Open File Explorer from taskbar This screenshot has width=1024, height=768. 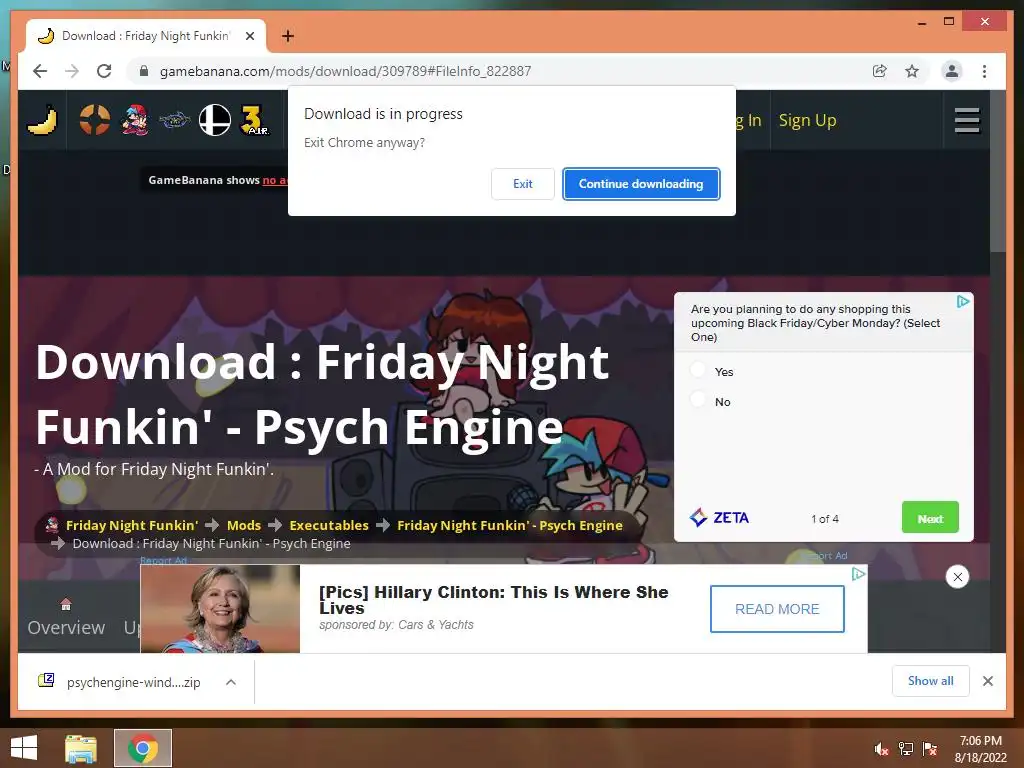81,748
